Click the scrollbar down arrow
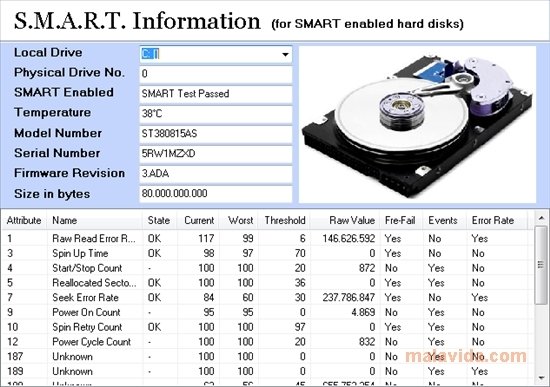The image size is (550, 387). pos(541,378)
